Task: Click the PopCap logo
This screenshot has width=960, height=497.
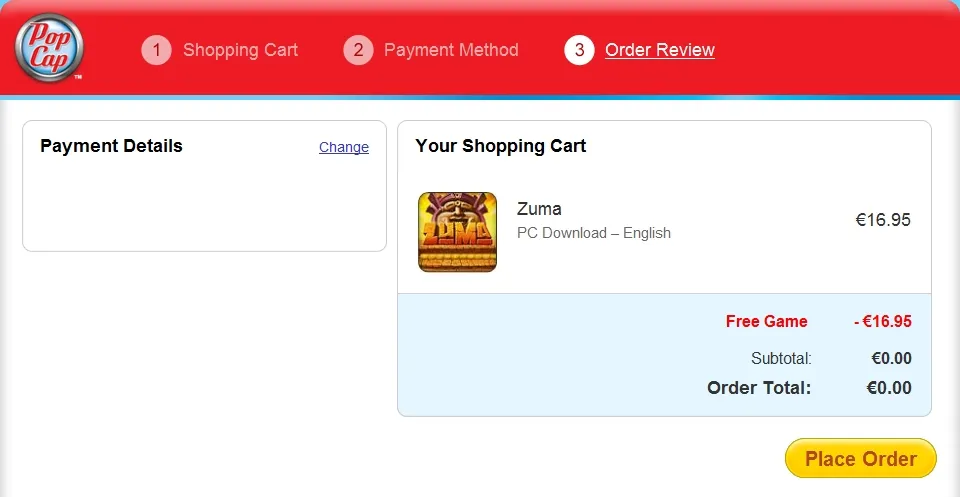Action: click(x=49, y=47)
